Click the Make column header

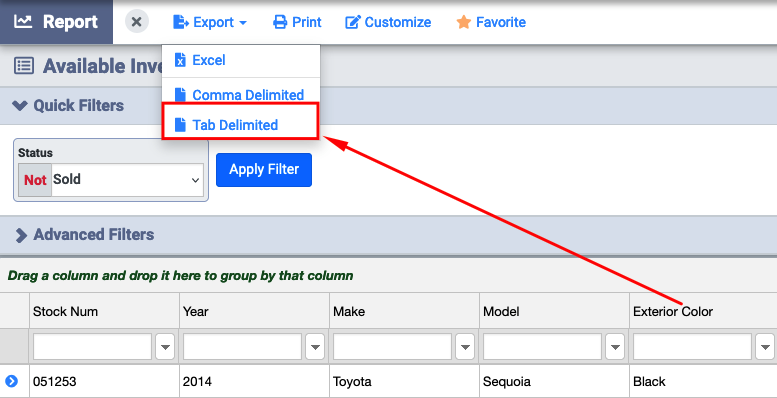405,311
